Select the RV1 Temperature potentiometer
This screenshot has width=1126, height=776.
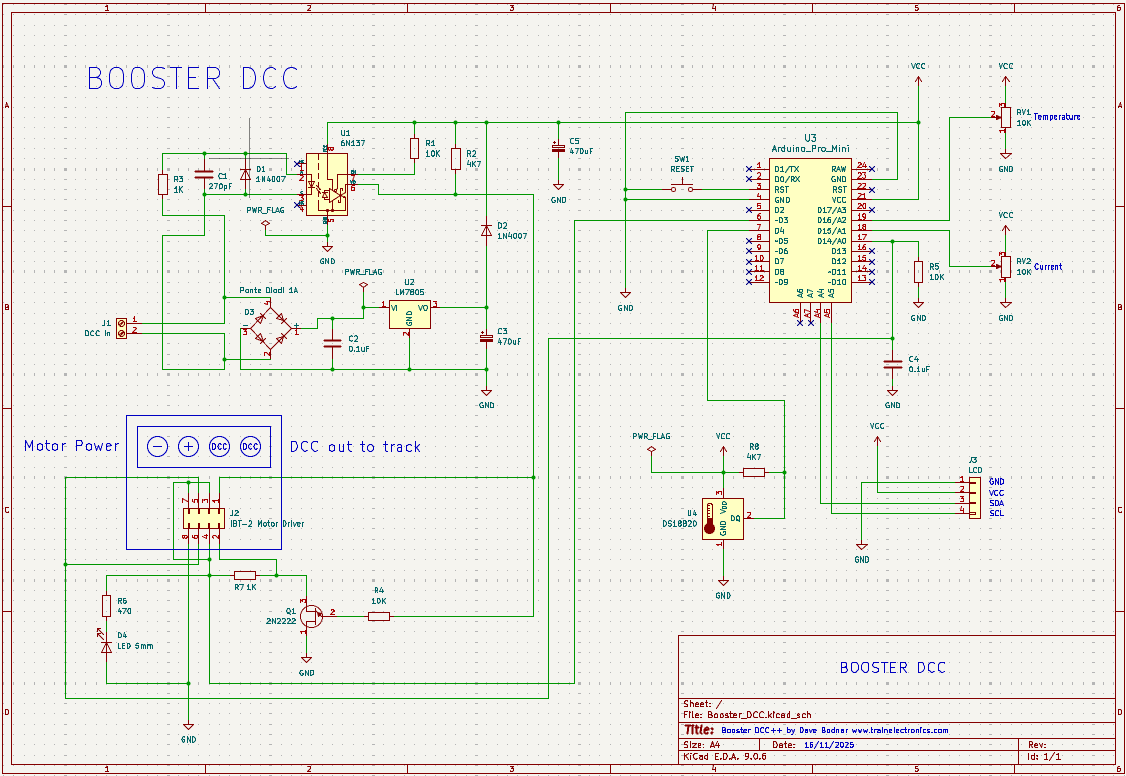pos(1005,116)
